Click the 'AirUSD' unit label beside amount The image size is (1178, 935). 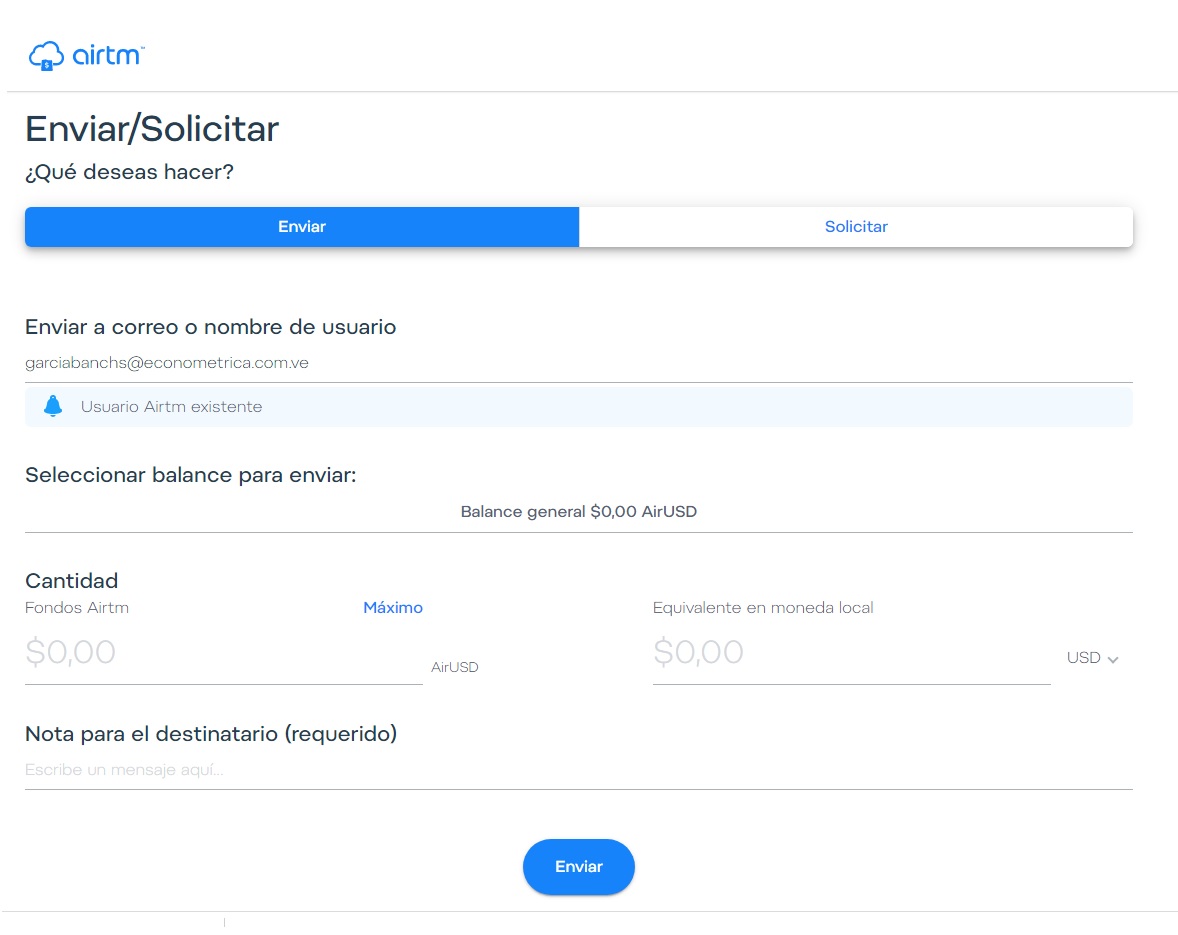coord(455,667)
